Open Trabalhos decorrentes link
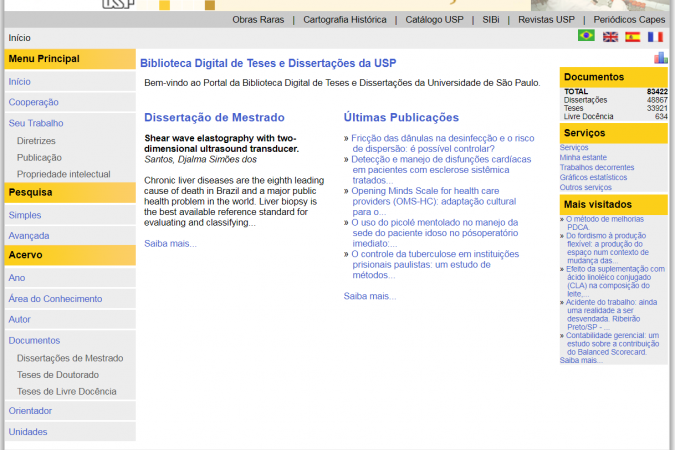 tap(597, 168)
